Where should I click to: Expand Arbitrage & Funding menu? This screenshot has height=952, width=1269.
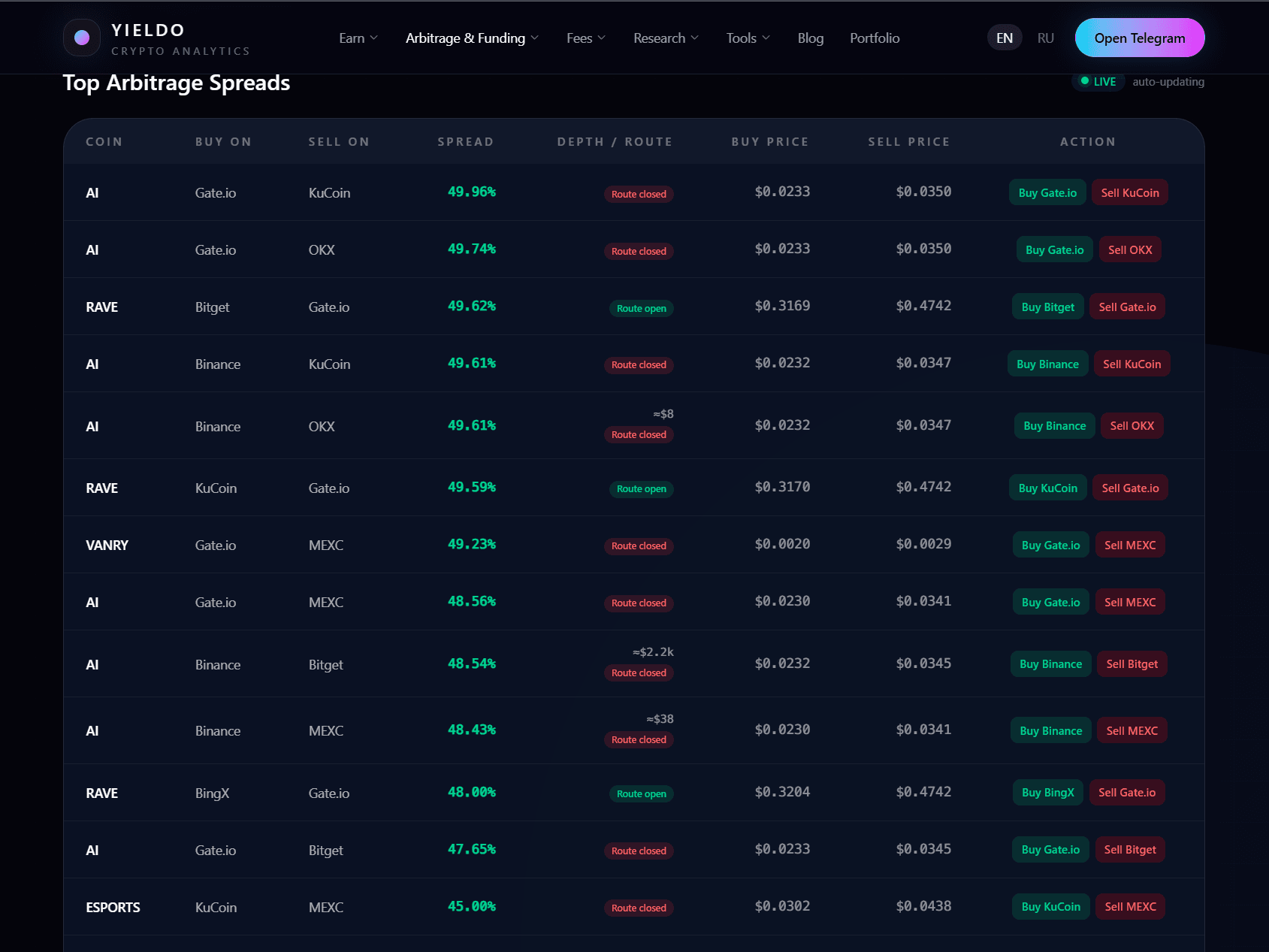(x=472, y=38)
